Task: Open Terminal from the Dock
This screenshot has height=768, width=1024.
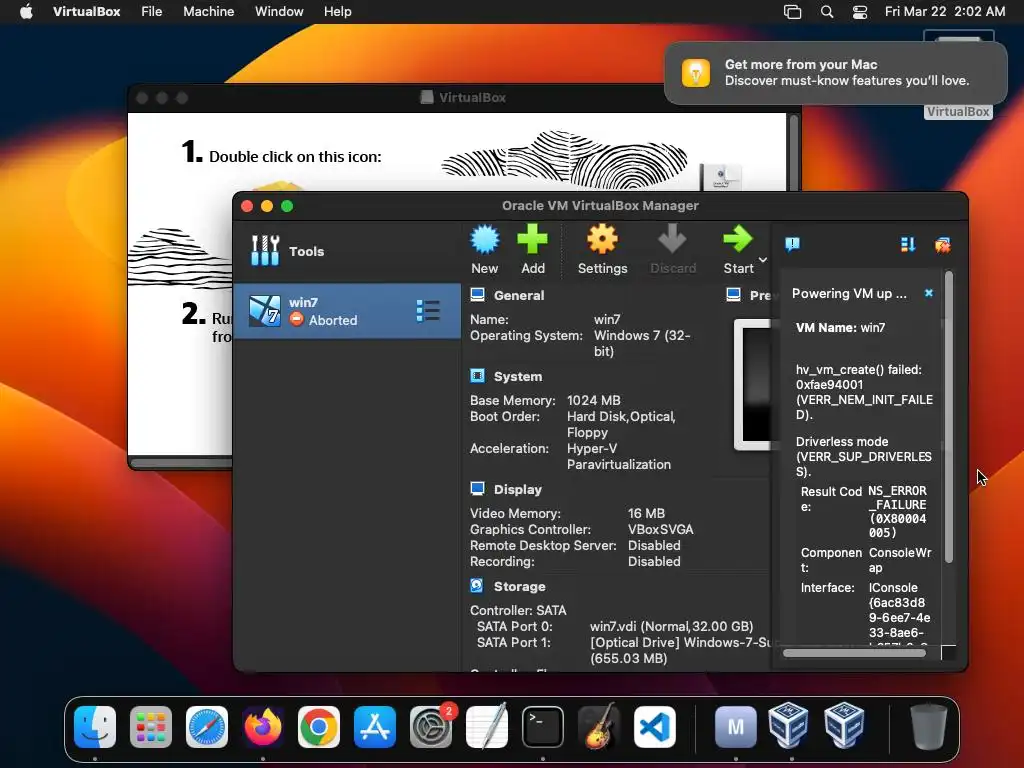Action: (x=543, y=726)
